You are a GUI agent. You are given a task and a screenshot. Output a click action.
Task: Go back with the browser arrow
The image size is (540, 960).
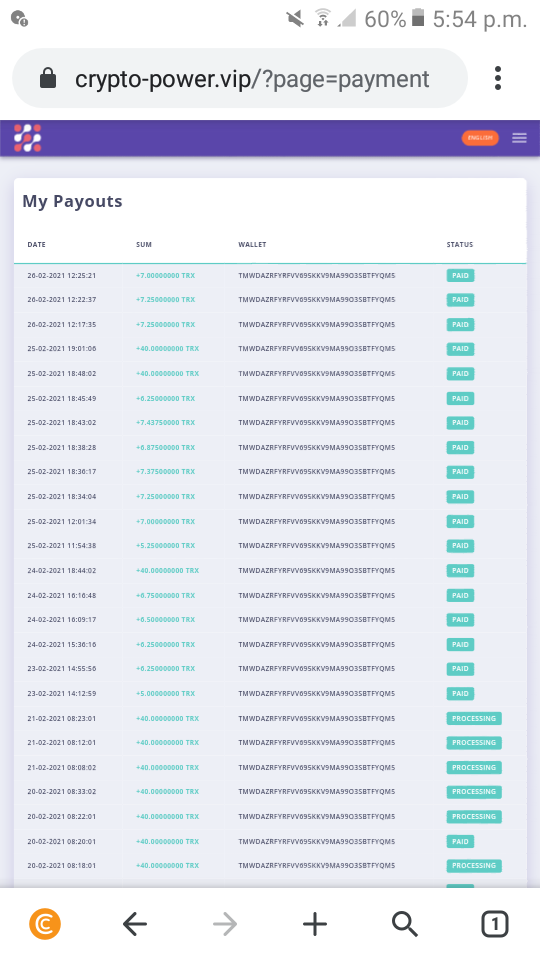click(135, 924)
